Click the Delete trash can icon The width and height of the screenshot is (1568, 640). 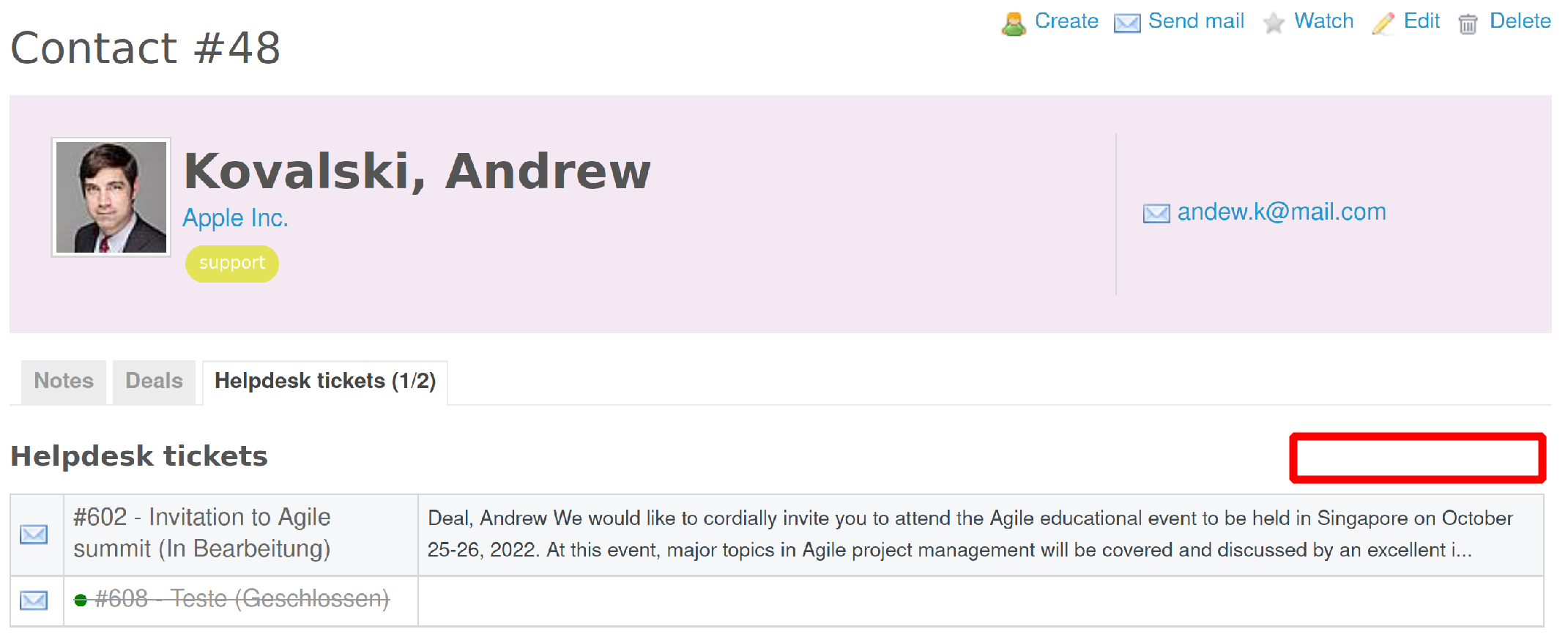pyautogui.click(x=1468, y=24)
